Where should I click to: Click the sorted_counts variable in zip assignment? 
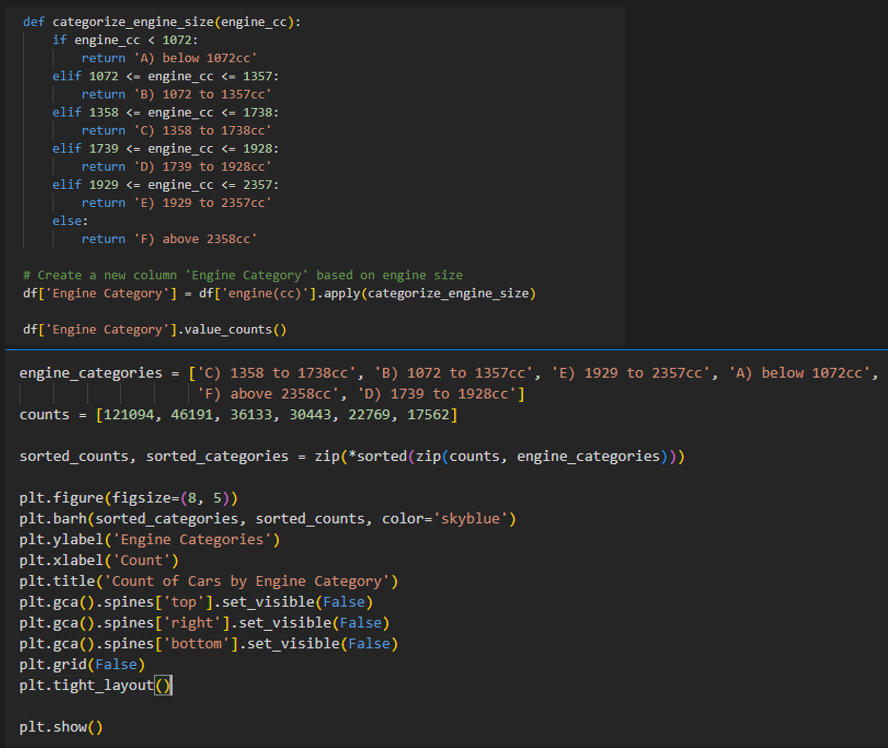(x=74, y=456)
